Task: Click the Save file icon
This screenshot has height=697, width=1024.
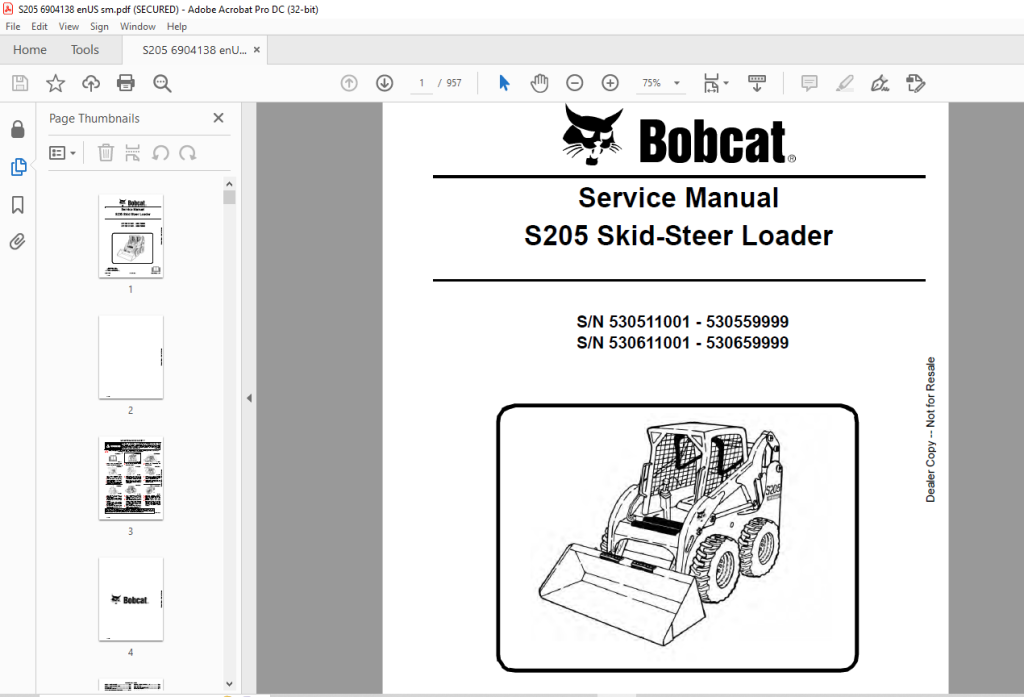Action: pos(20,83)
